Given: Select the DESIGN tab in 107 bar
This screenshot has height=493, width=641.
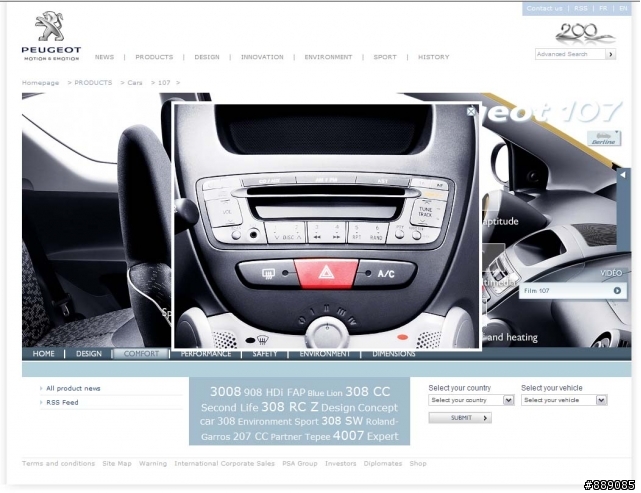Looking at the screenshot, I should point(89,354).
